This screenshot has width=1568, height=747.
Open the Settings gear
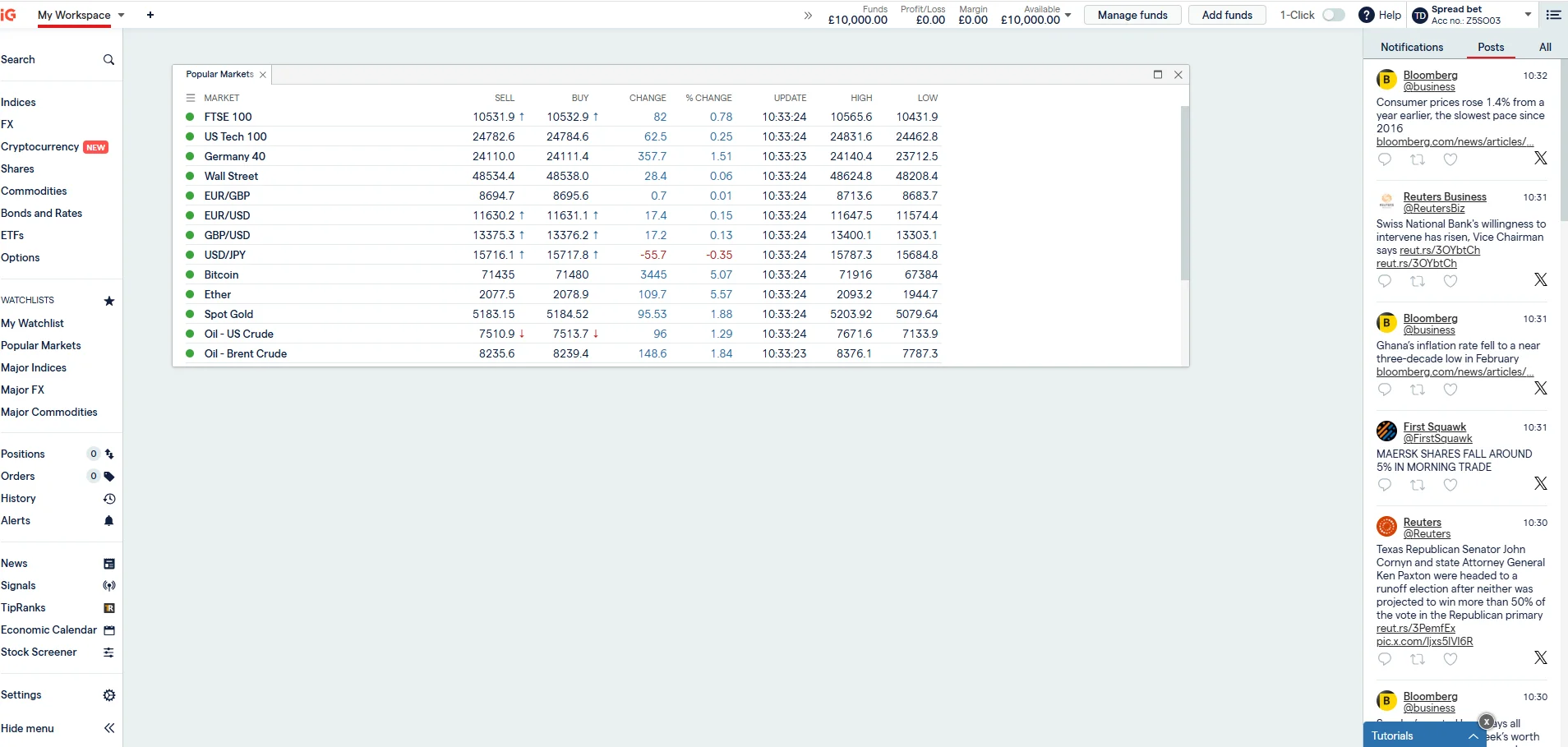pos(108,694)
